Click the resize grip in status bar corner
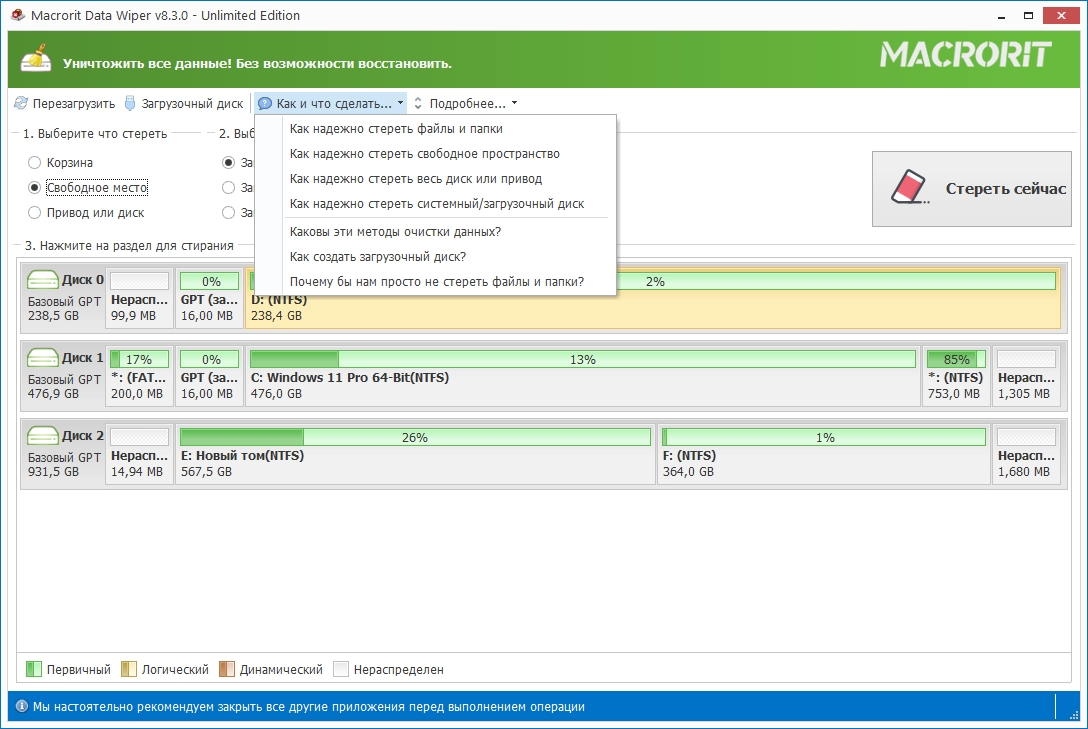 coord(1073,714)
